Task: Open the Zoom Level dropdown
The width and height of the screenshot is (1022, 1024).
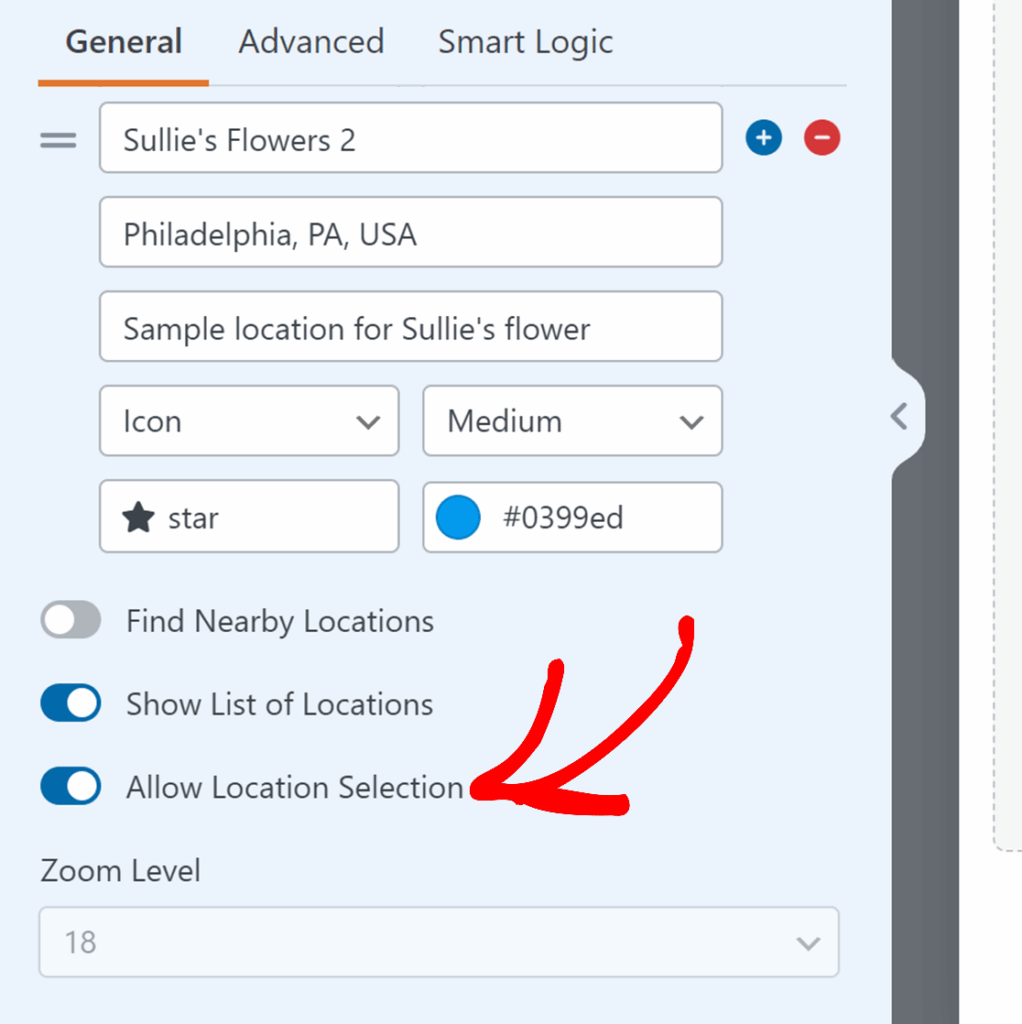Action: [x=439, y=942]
